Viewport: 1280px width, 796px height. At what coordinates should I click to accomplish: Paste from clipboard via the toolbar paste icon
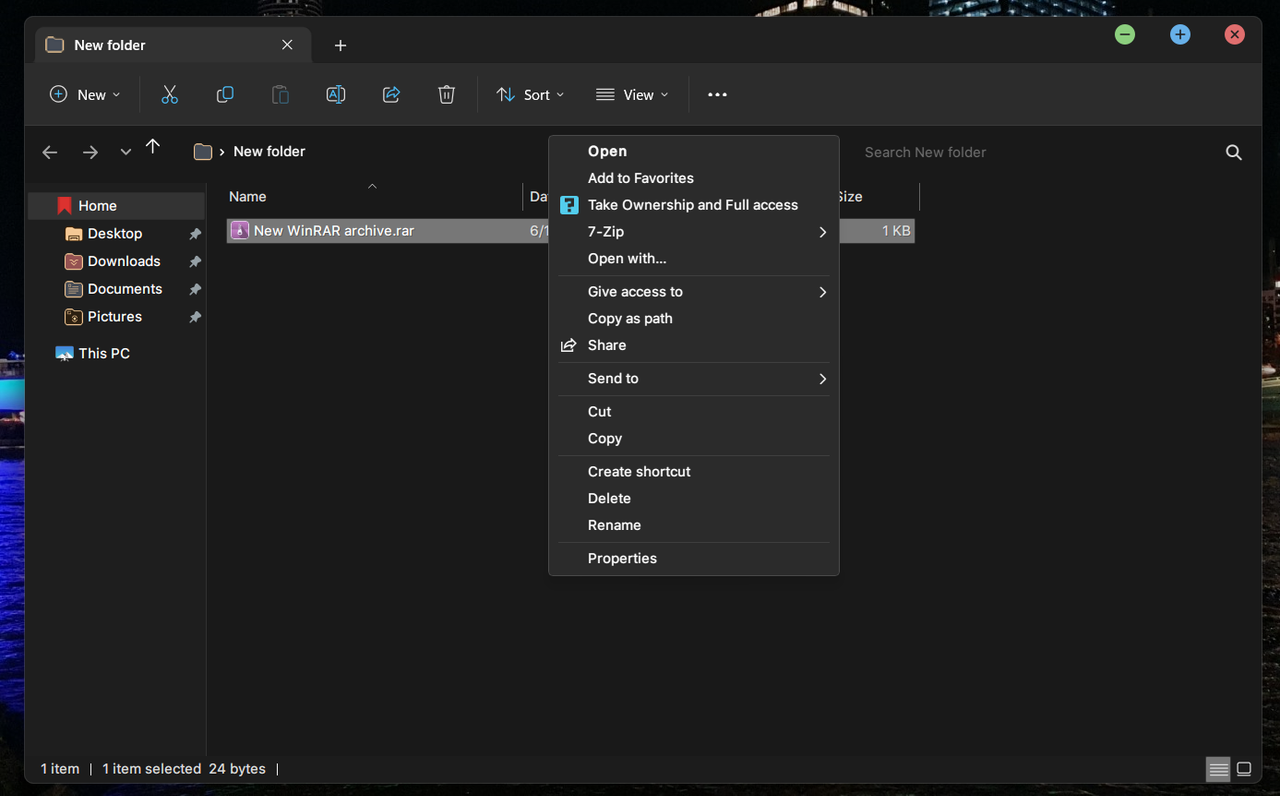pos(280,94)
